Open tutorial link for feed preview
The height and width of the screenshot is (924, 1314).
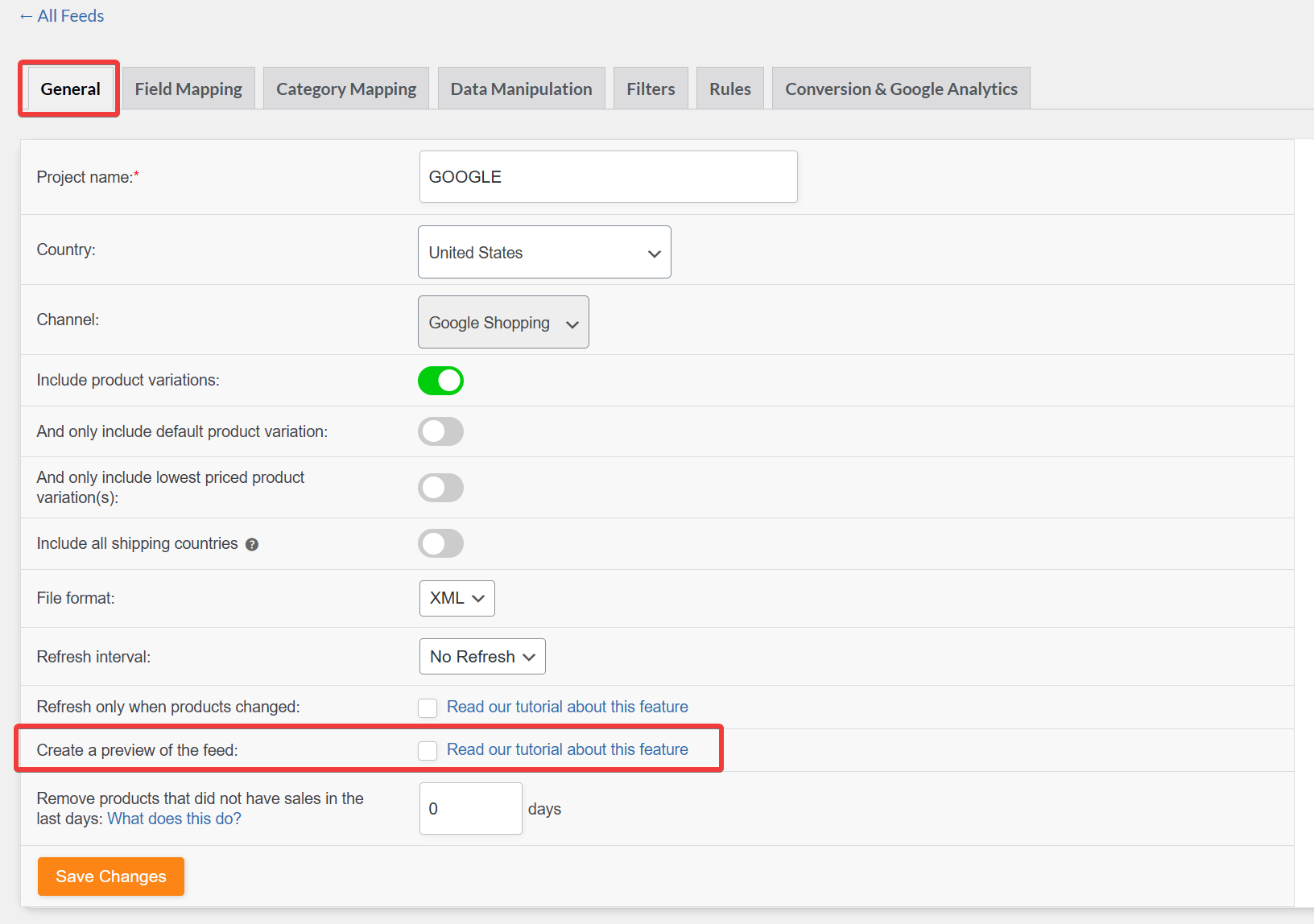tap(568, 749)
